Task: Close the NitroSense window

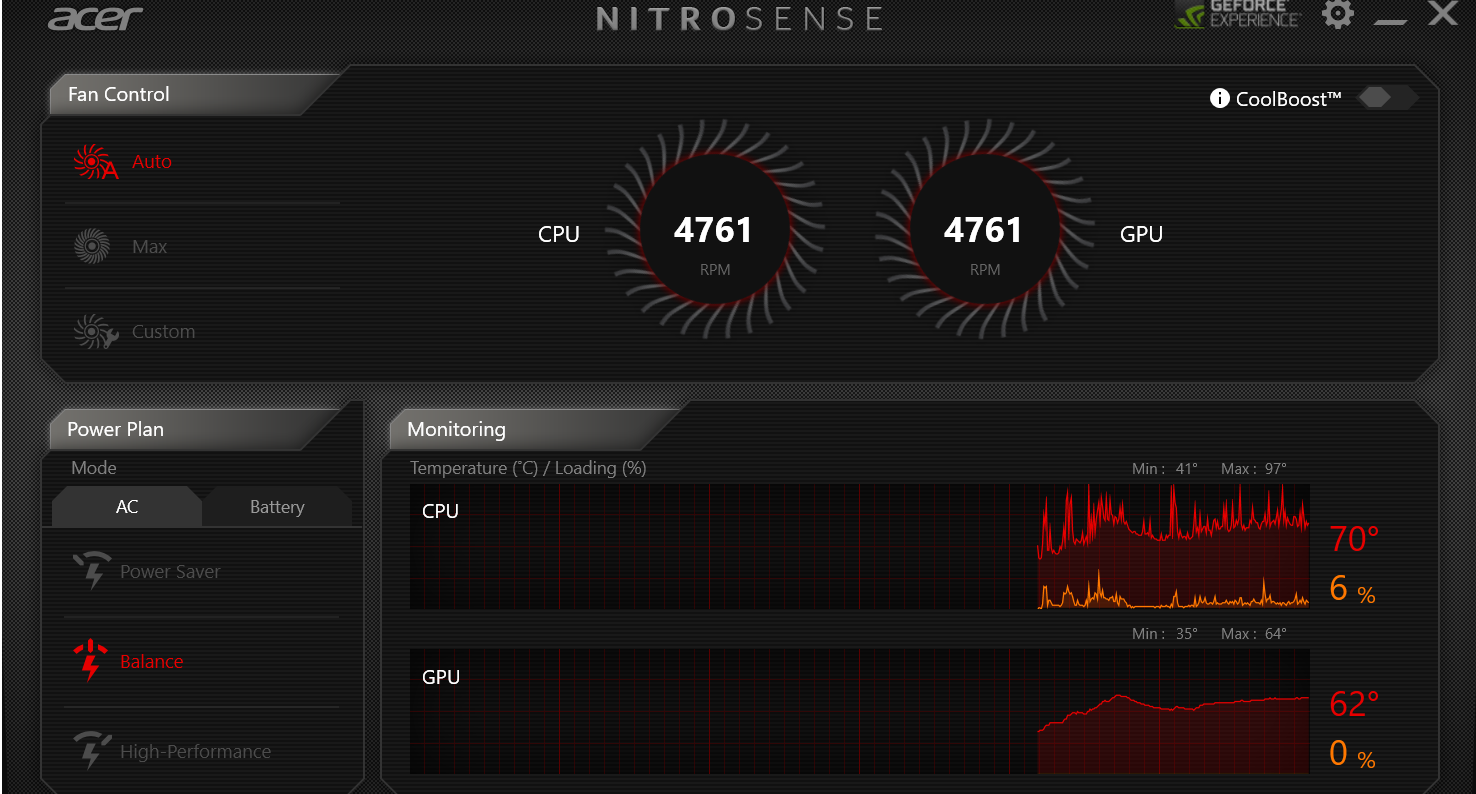Action: click(1442, 13)
